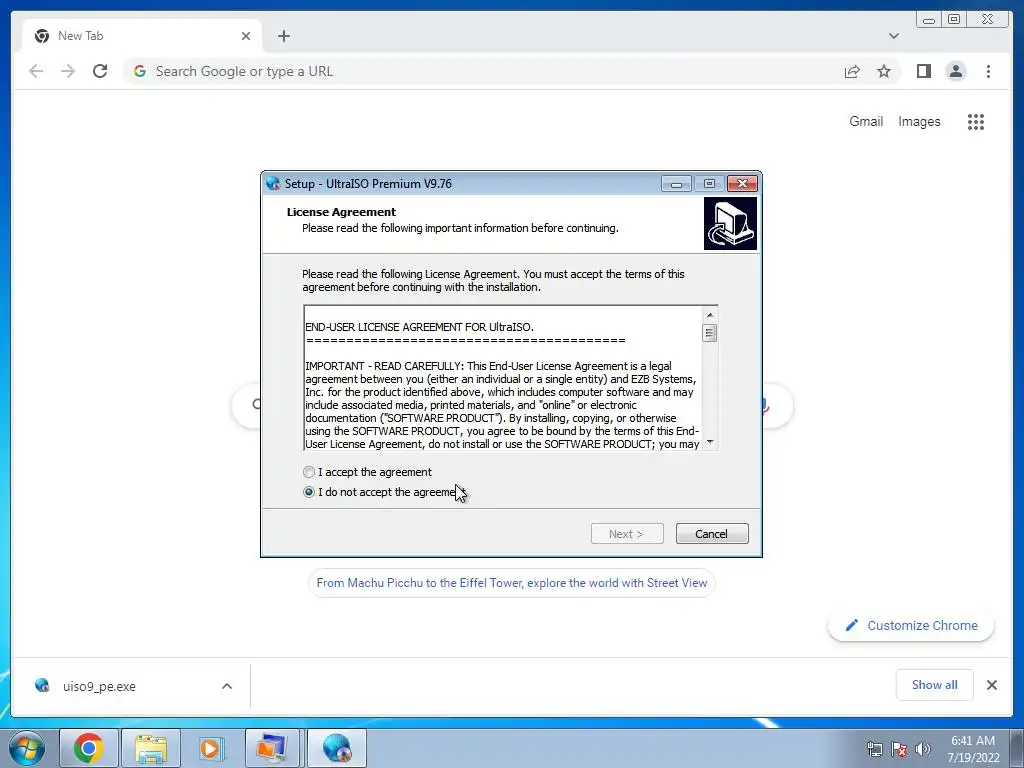This screenshot has width=1024, height=768.
Task: Bookmark this tab with the star icon
Action: click(884, 71)
